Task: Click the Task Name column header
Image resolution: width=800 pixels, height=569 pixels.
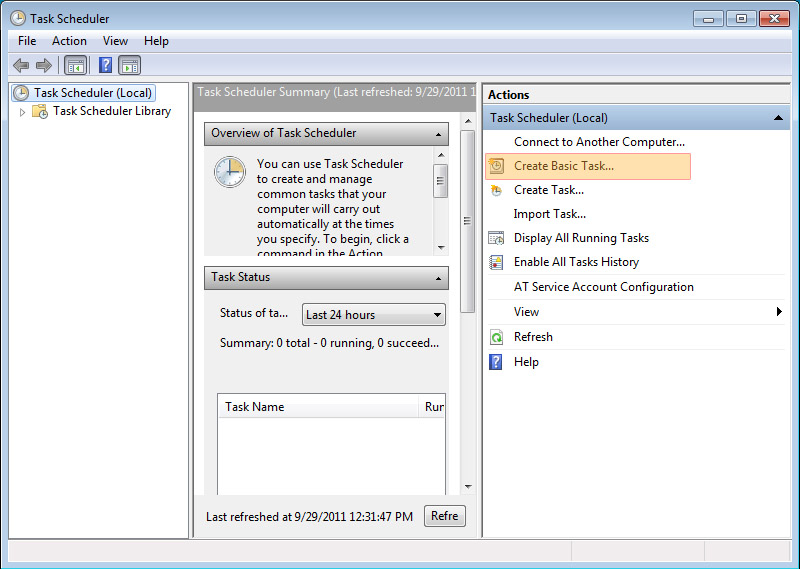Action: [318, 407]
